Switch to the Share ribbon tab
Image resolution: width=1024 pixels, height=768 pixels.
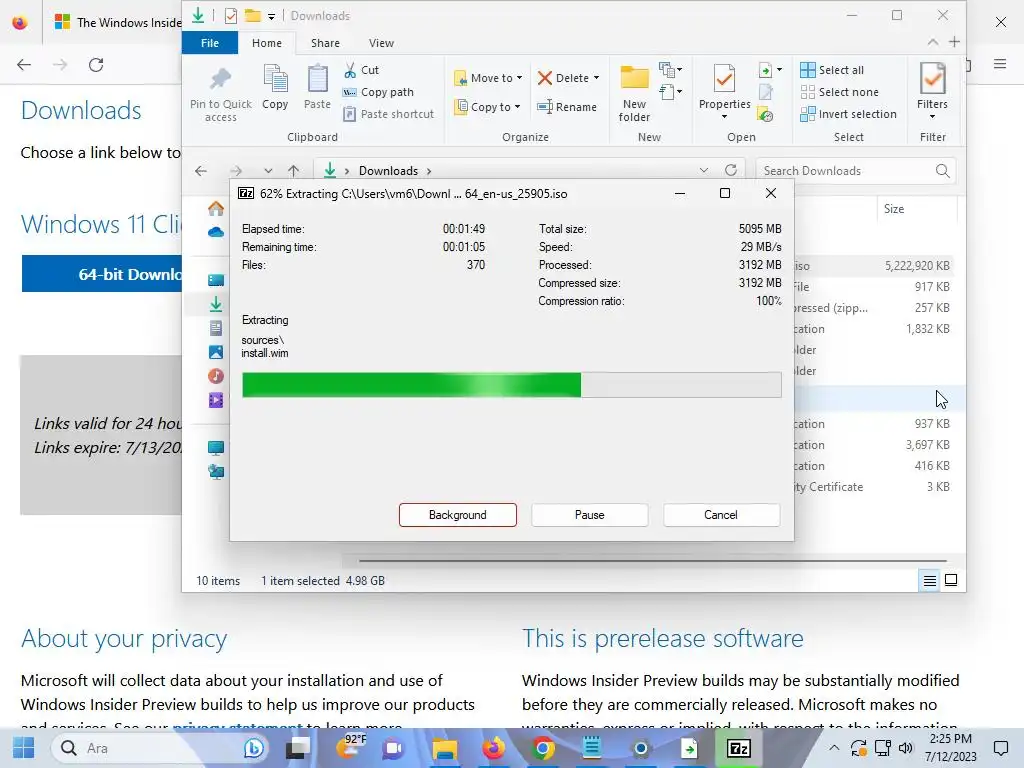pyautogui.click(x=325, y=43)
